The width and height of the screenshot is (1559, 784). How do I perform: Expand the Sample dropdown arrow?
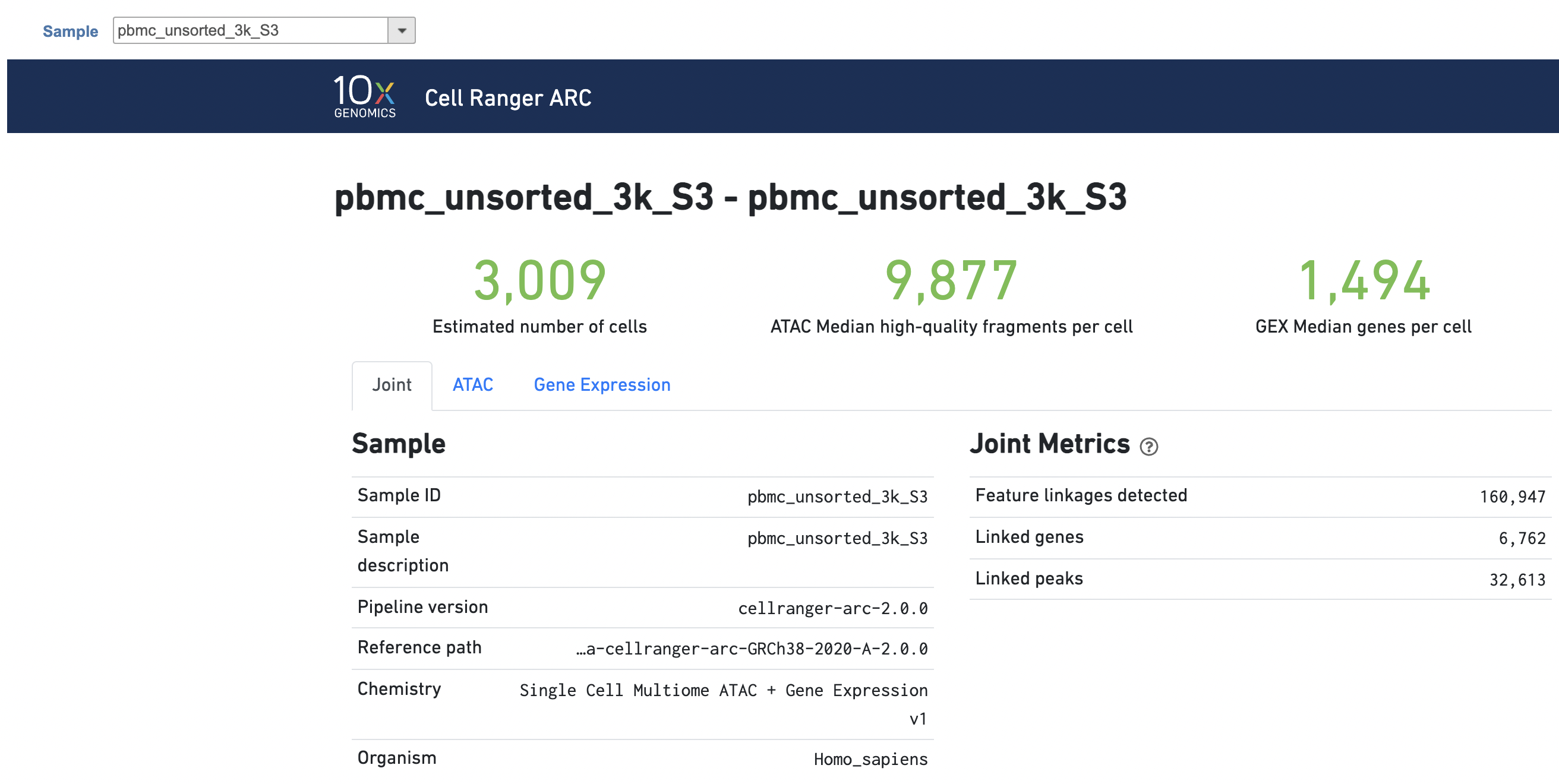[x=401, y=30]
